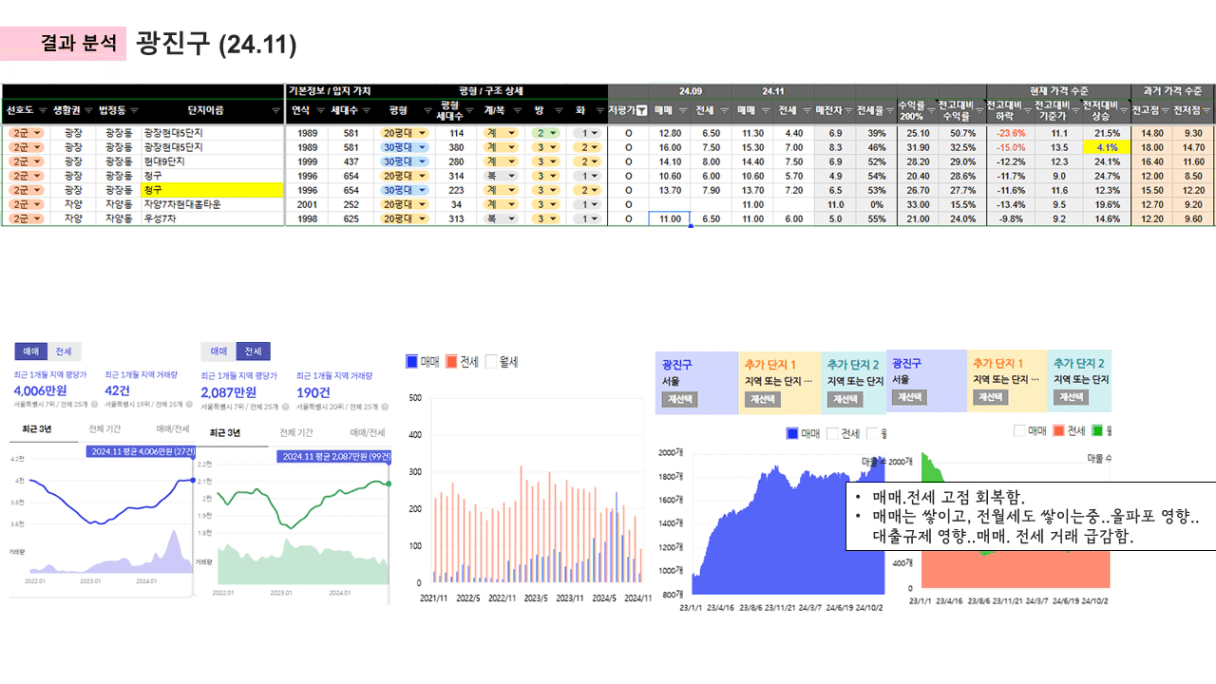Open the 선호도 column filter icon
Image resolution: width=1216 pixels, height=684 pixels.
click(42, 110)
